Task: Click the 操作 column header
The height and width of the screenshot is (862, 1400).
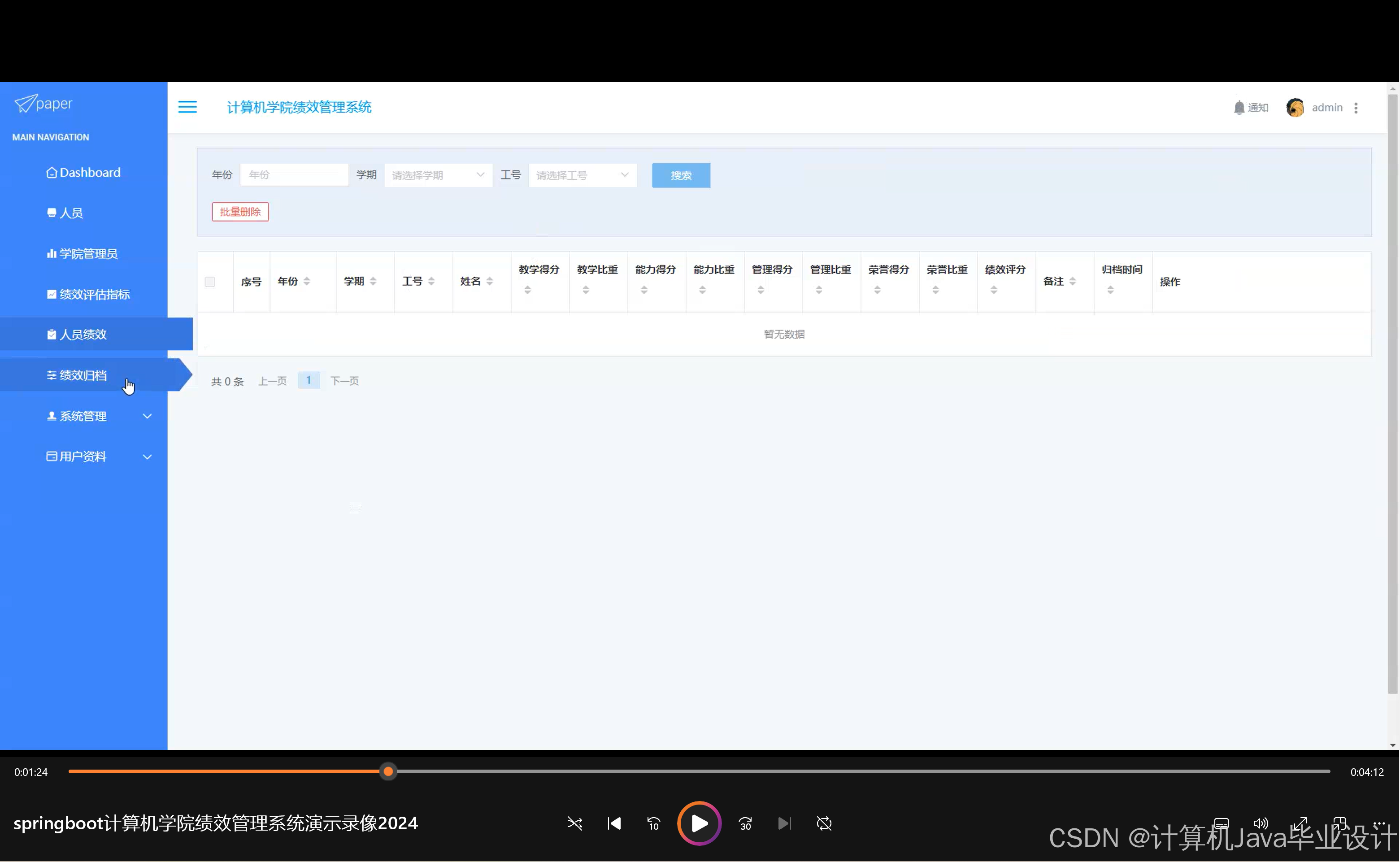Action: coord(1170,282)
